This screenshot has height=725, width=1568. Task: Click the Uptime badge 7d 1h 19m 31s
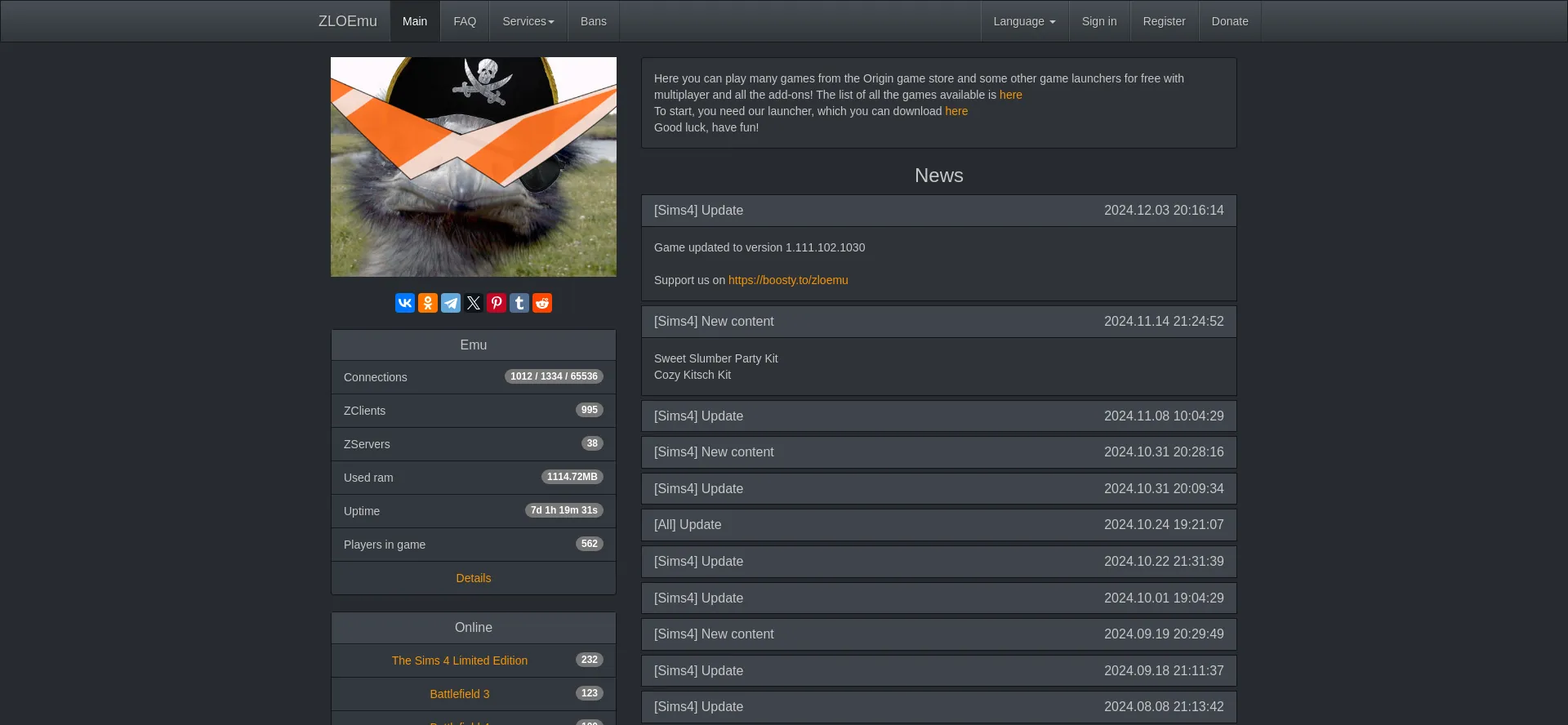pyautogui.click(x=564, y=510)
